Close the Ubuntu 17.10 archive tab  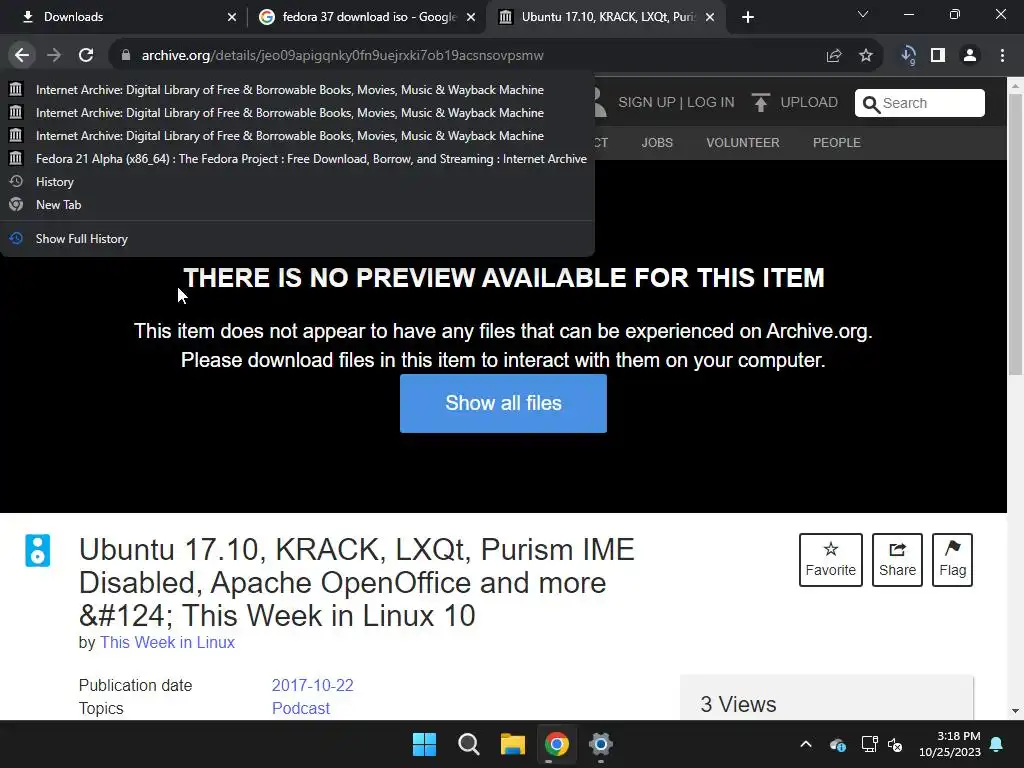[710, 18]
